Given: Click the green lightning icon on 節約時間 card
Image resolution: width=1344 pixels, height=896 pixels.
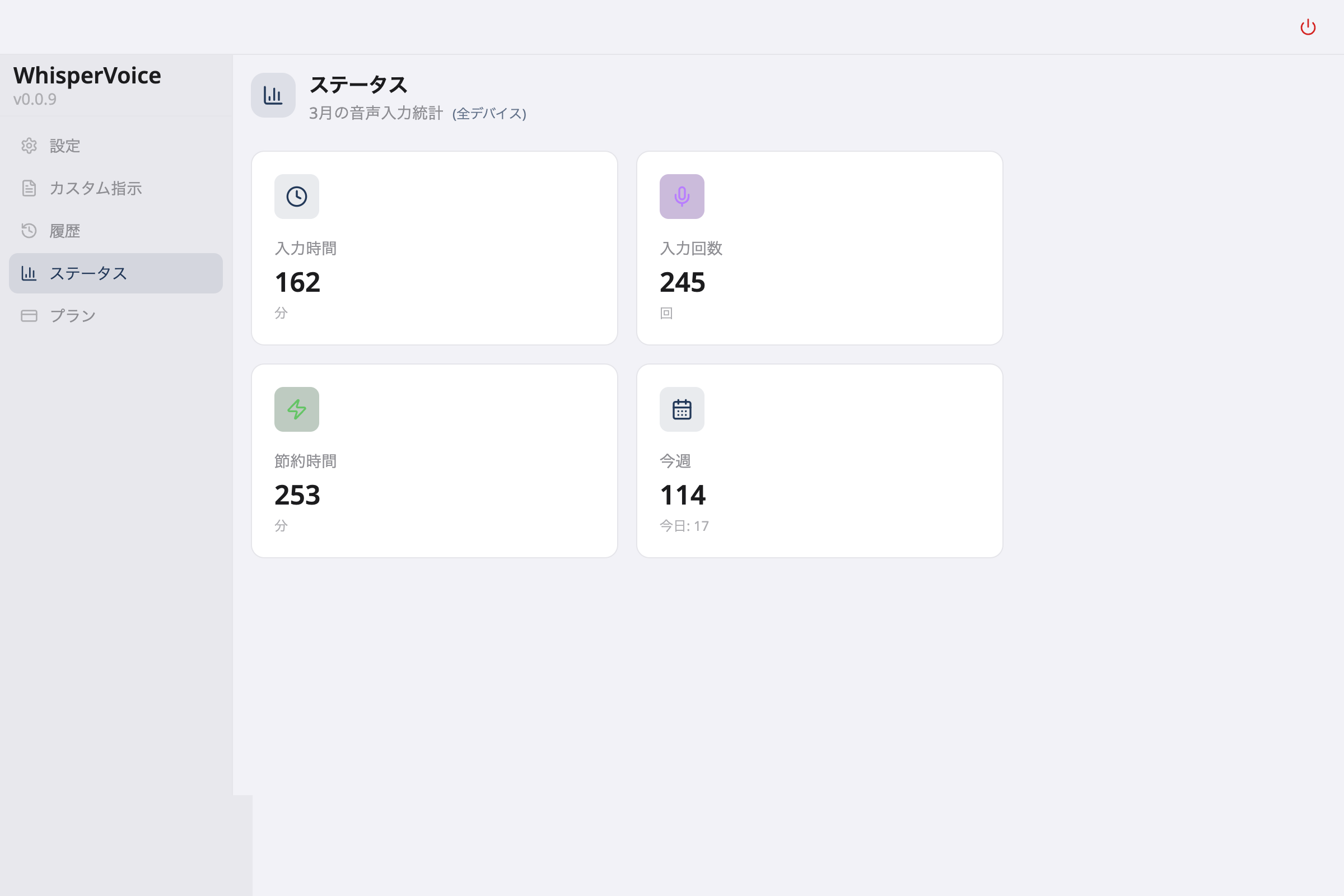Looking at the screenshot, I should coord(297,409).
